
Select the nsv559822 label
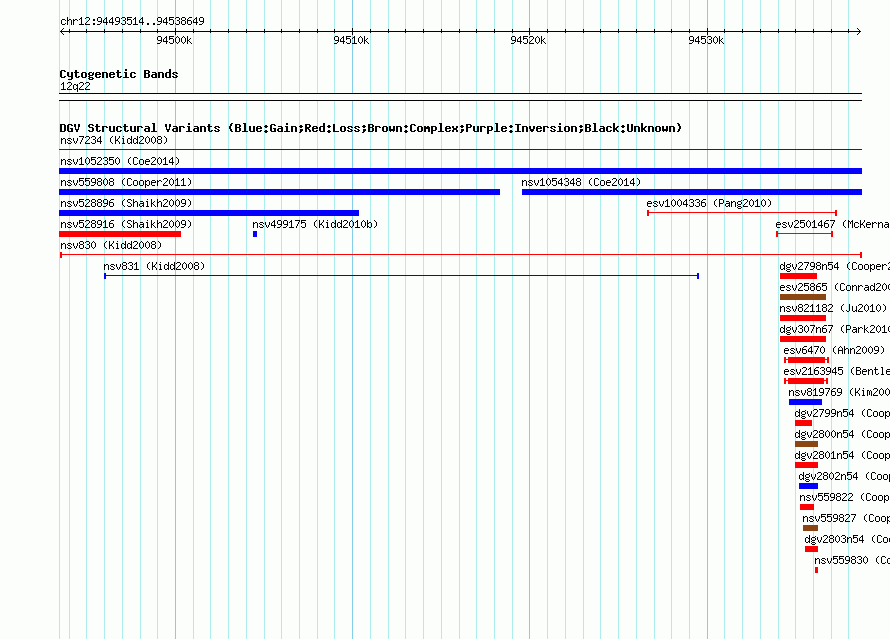click(x=845, y=497)
